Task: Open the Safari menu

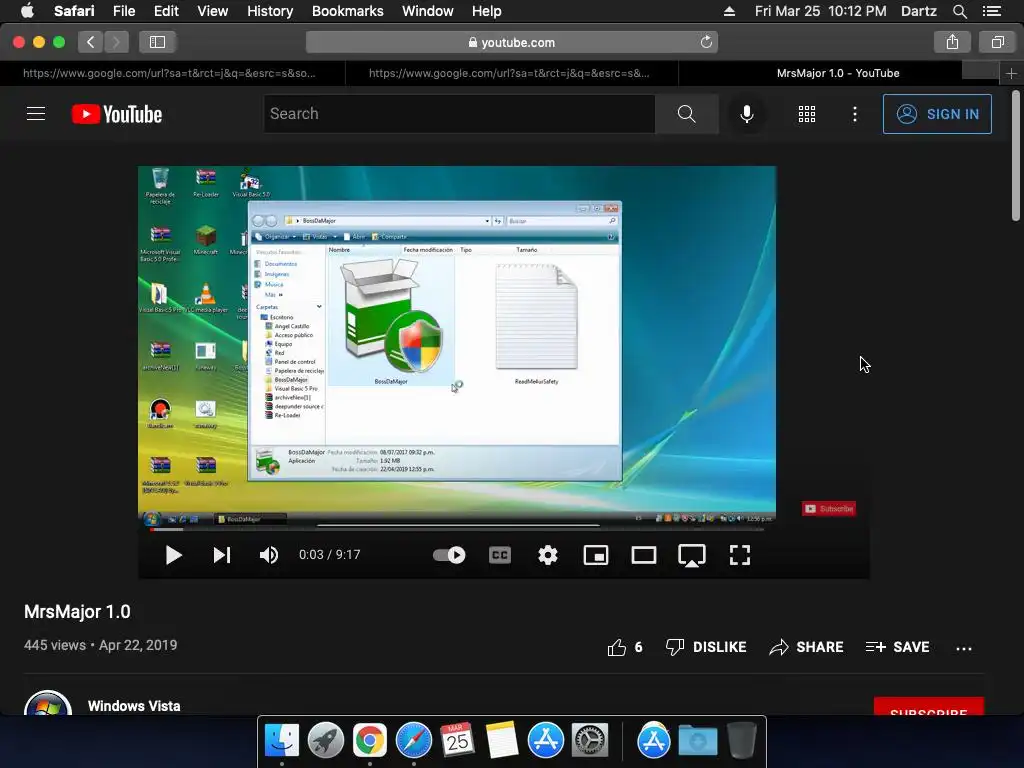Action: click(x=74, y=11)
